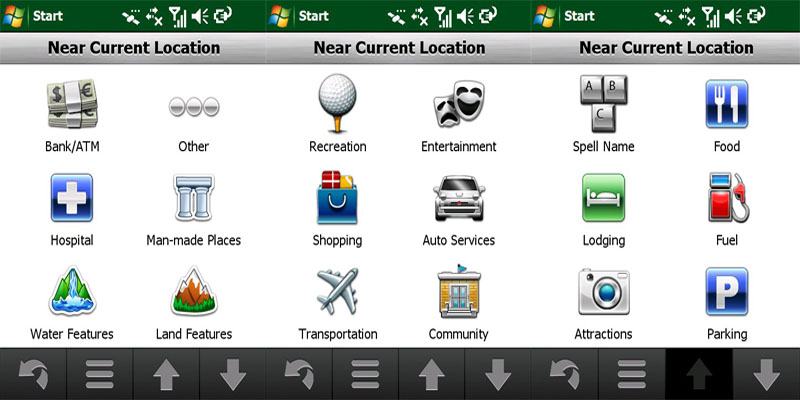
Task: Open the Fuel pump icon
Action: [729, 197]
